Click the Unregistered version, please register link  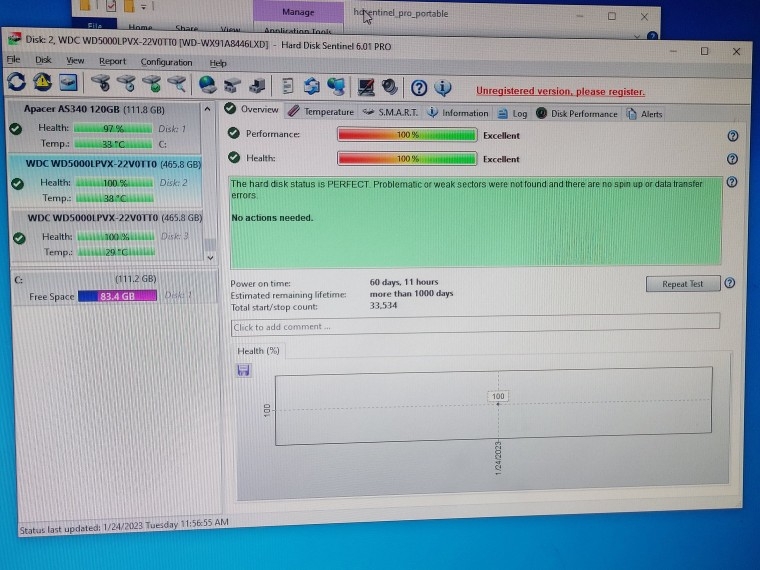click(560, 91)
